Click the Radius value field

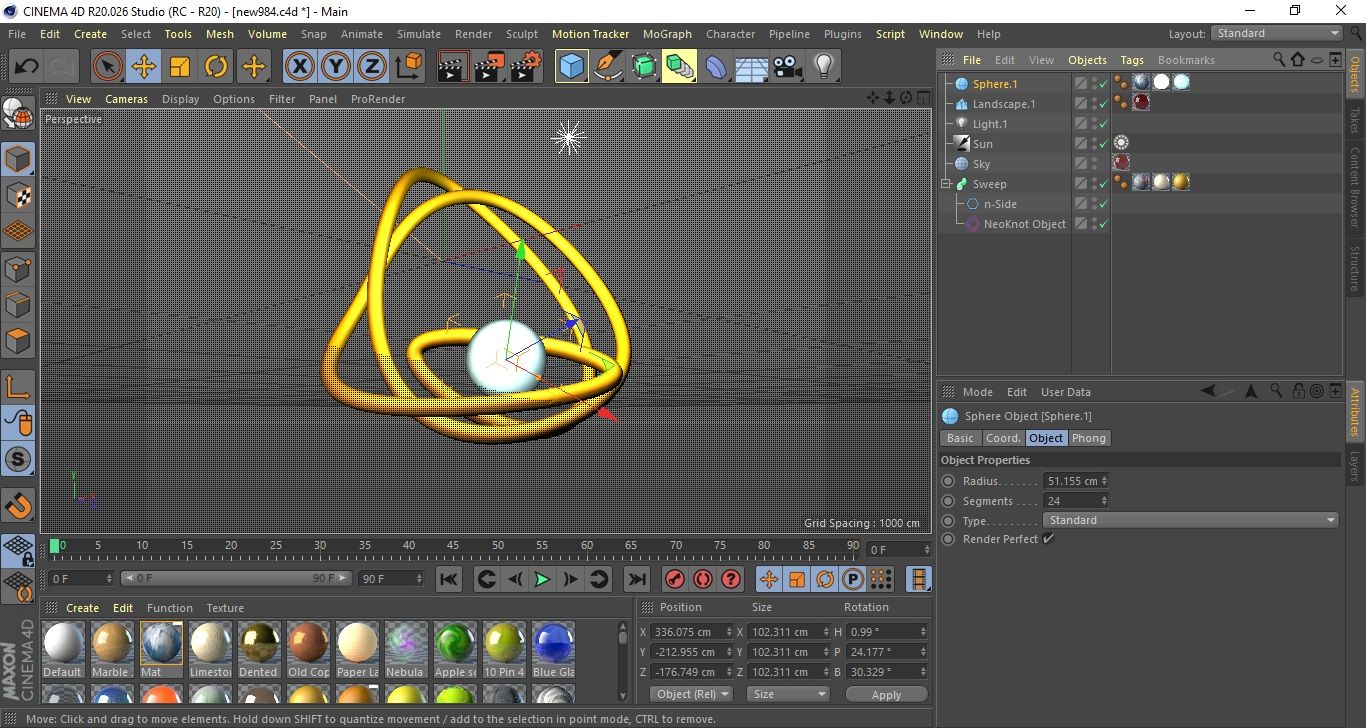[1071, 481]
